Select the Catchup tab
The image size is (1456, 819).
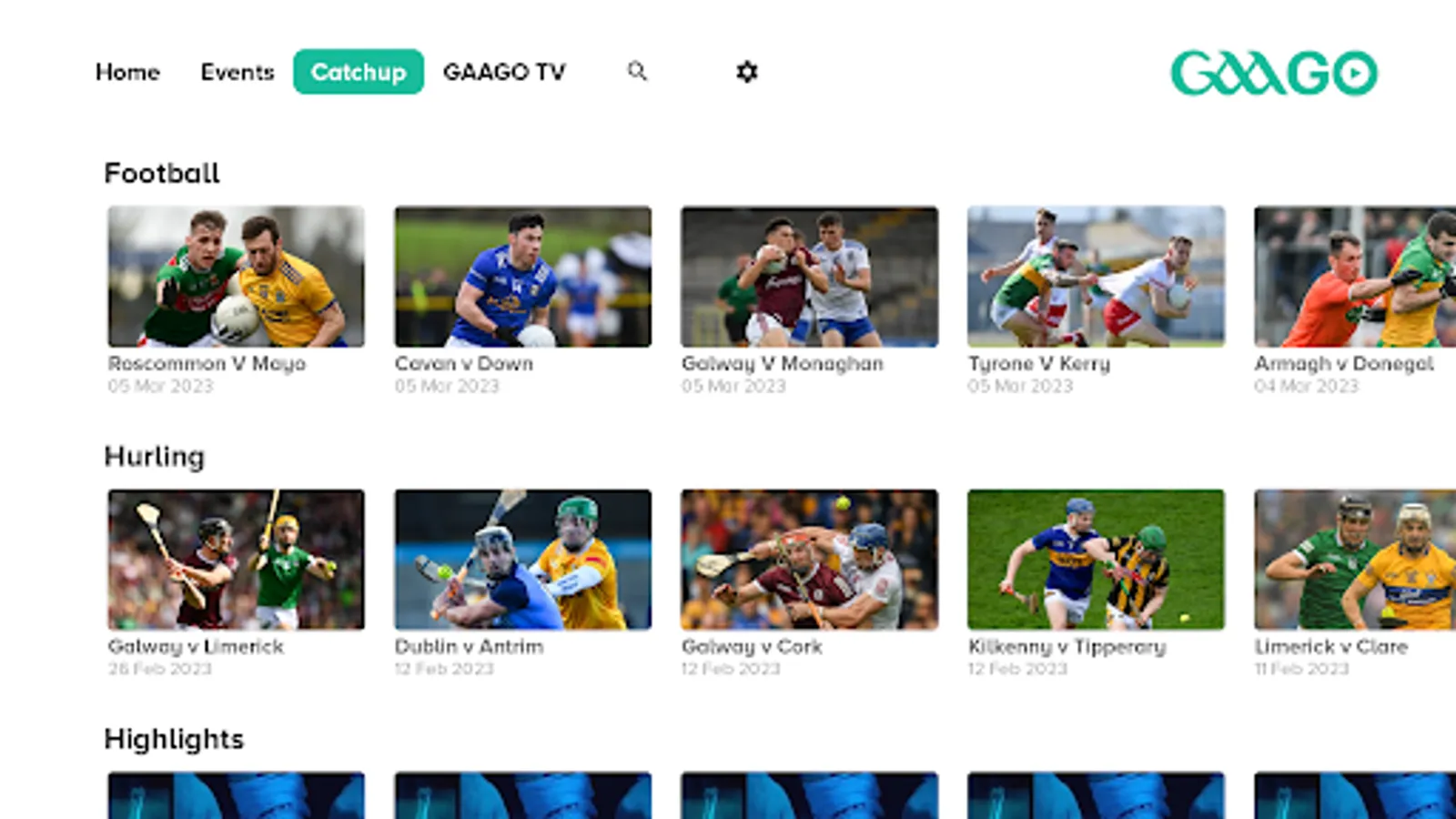[359, 72]
